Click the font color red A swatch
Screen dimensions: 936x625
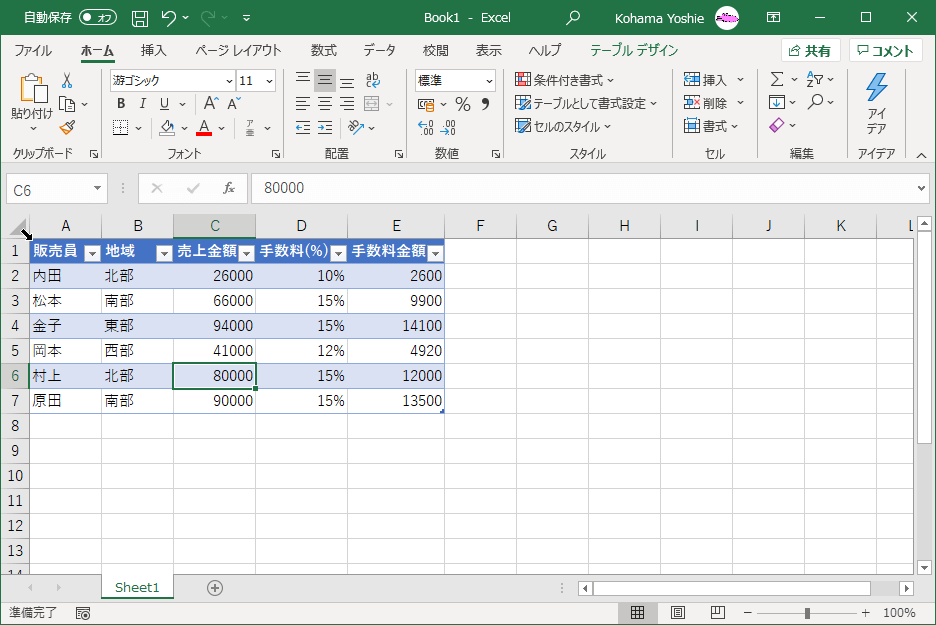[204, 128]
